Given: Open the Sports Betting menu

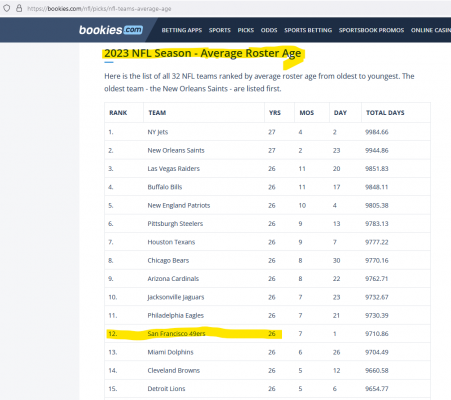Looking at the screenshot, I should pyautogui.click(x=308, y=30).
